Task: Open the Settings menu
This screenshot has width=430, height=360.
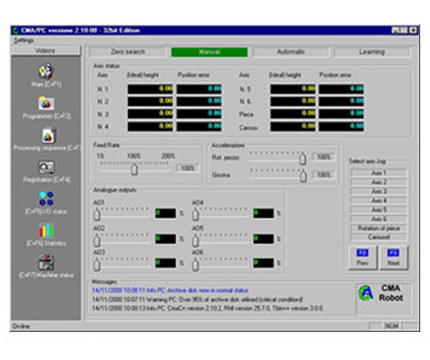Action: (24, 40)
